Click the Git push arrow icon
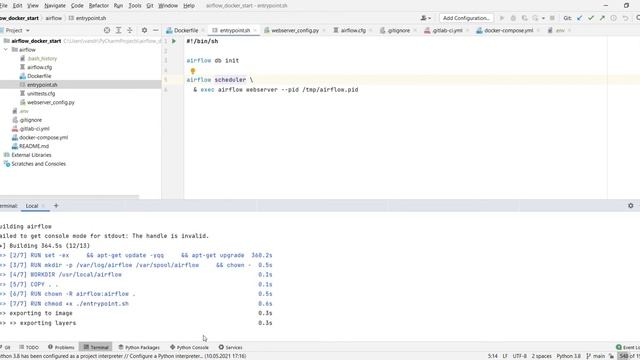640x360 pixels. [602, 18]
